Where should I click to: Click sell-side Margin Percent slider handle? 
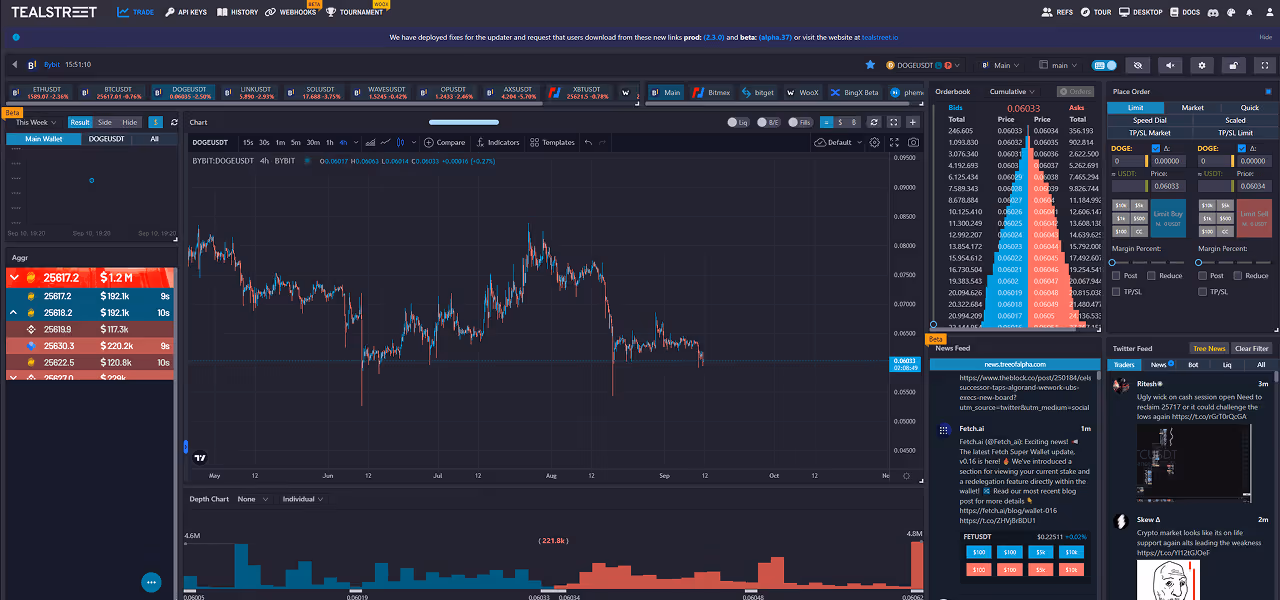(x=1199, y=262)
